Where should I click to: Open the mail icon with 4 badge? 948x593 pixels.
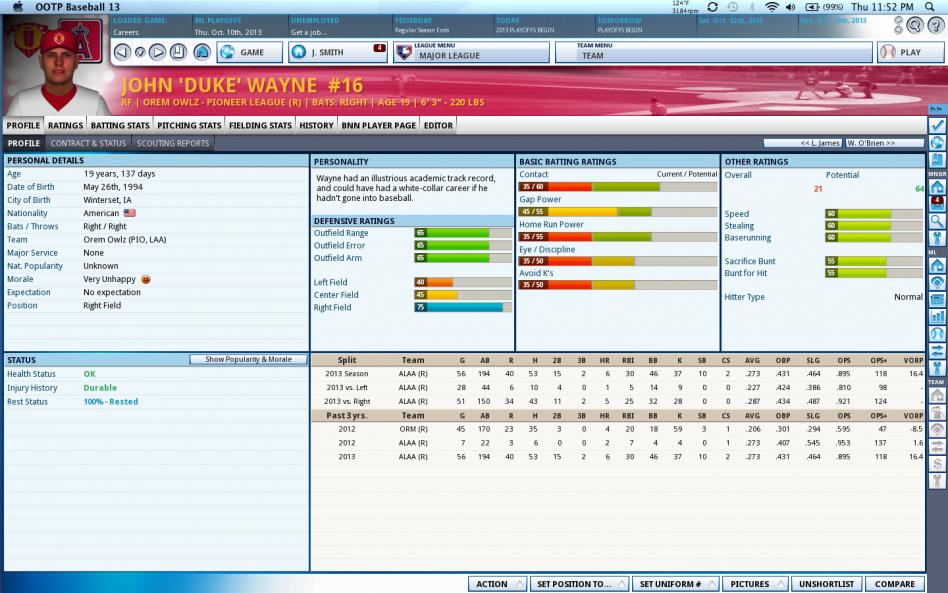937,204
